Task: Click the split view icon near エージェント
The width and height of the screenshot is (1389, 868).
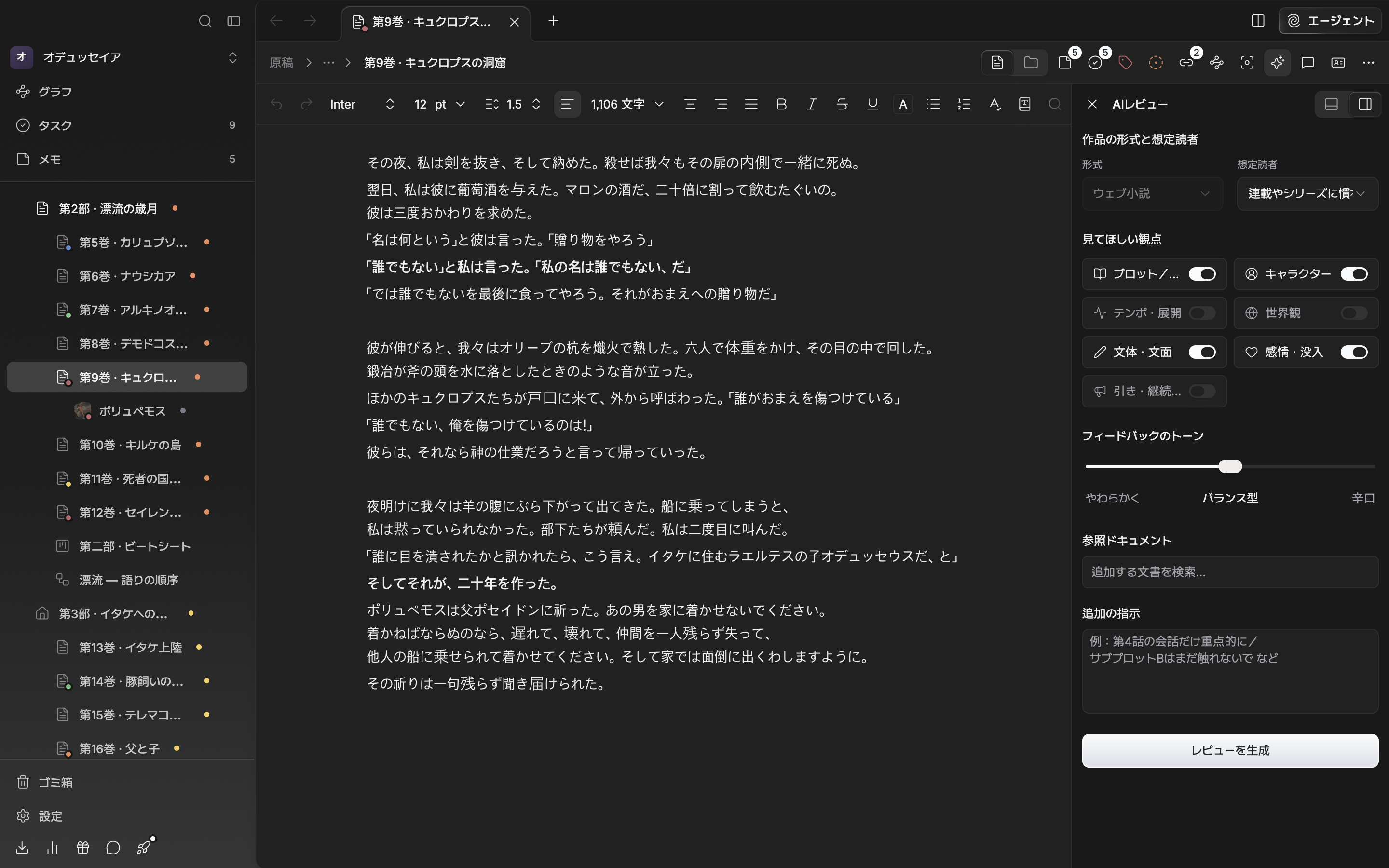Action: [1258, 21]
